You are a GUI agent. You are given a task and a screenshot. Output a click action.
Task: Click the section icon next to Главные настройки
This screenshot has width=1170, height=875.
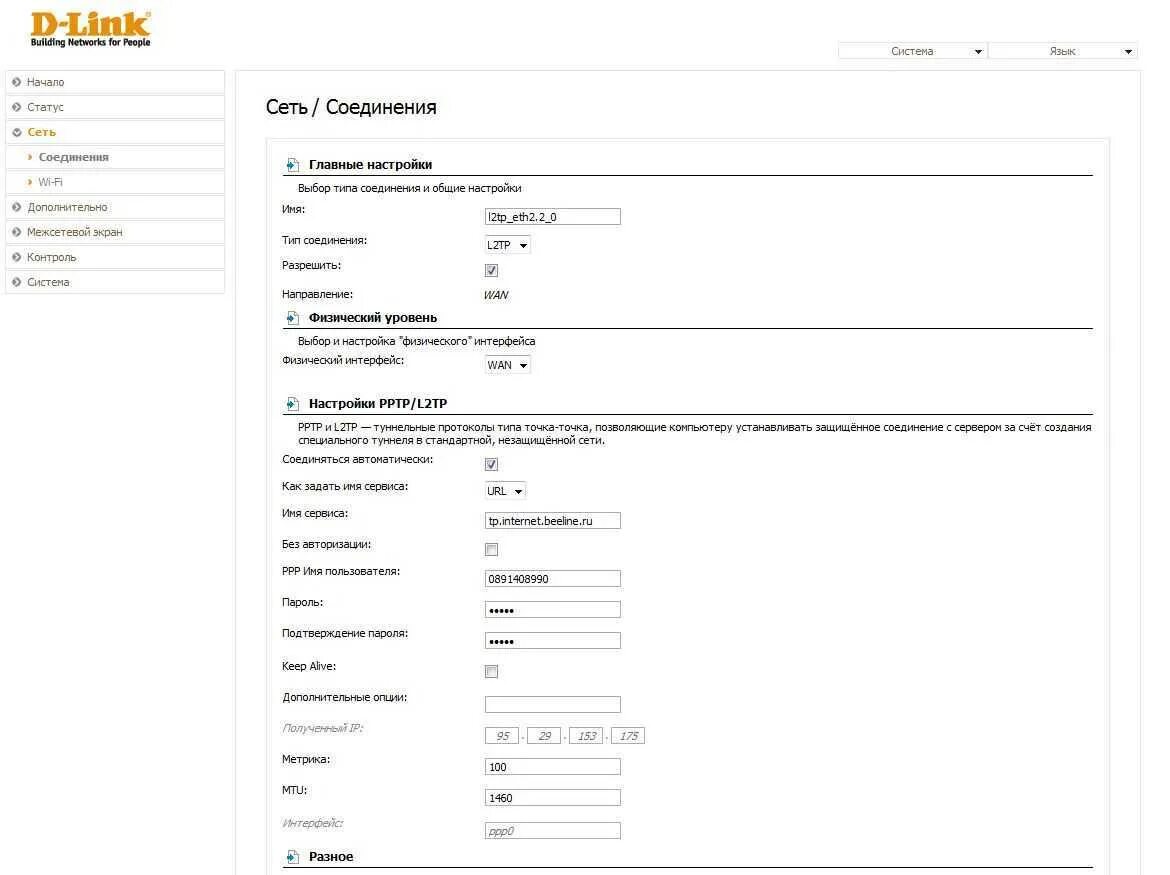[292, 165]
